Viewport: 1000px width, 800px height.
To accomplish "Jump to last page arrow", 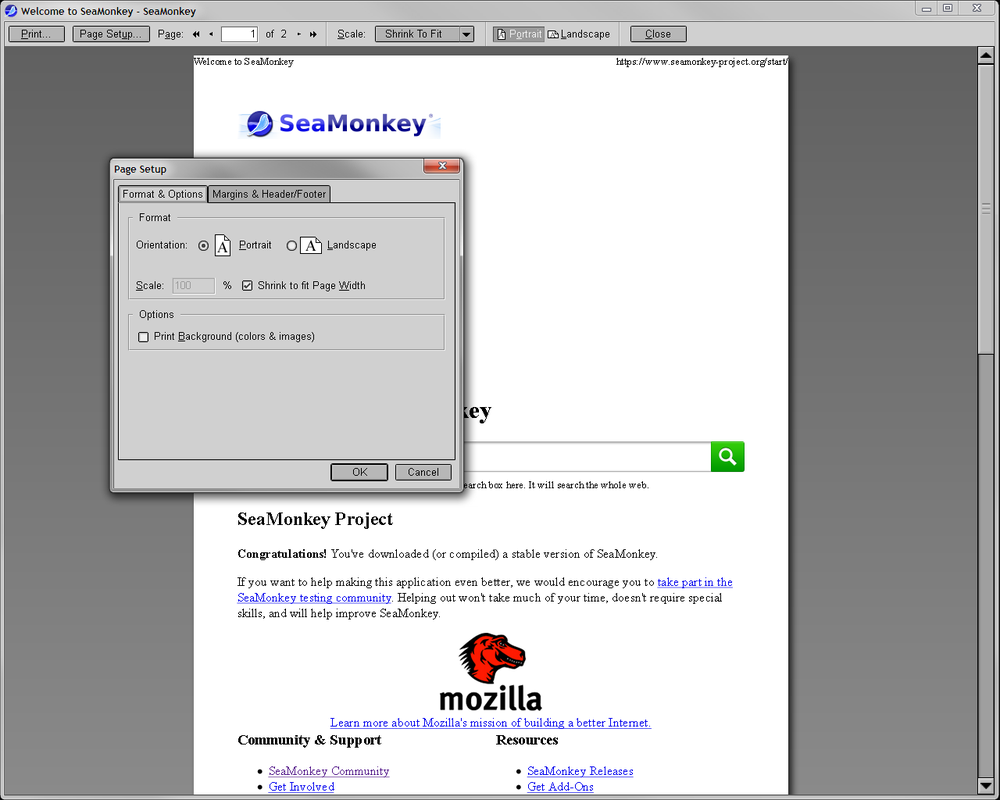I will (x=313, y=34).
